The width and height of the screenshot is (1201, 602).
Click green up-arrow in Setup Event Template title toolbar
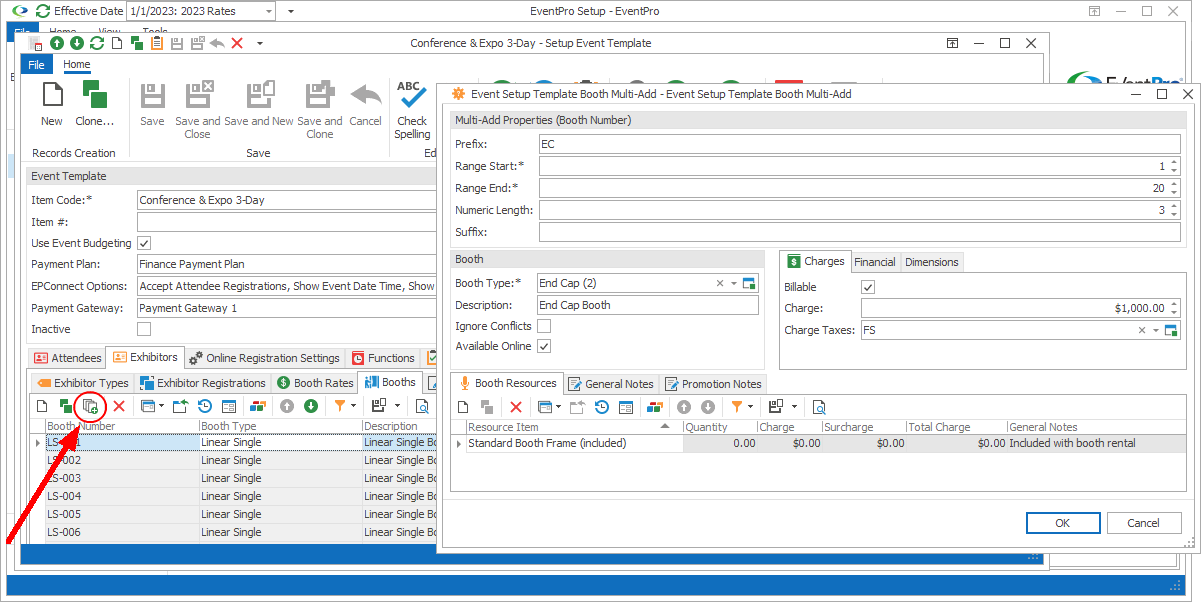[58, 44]
